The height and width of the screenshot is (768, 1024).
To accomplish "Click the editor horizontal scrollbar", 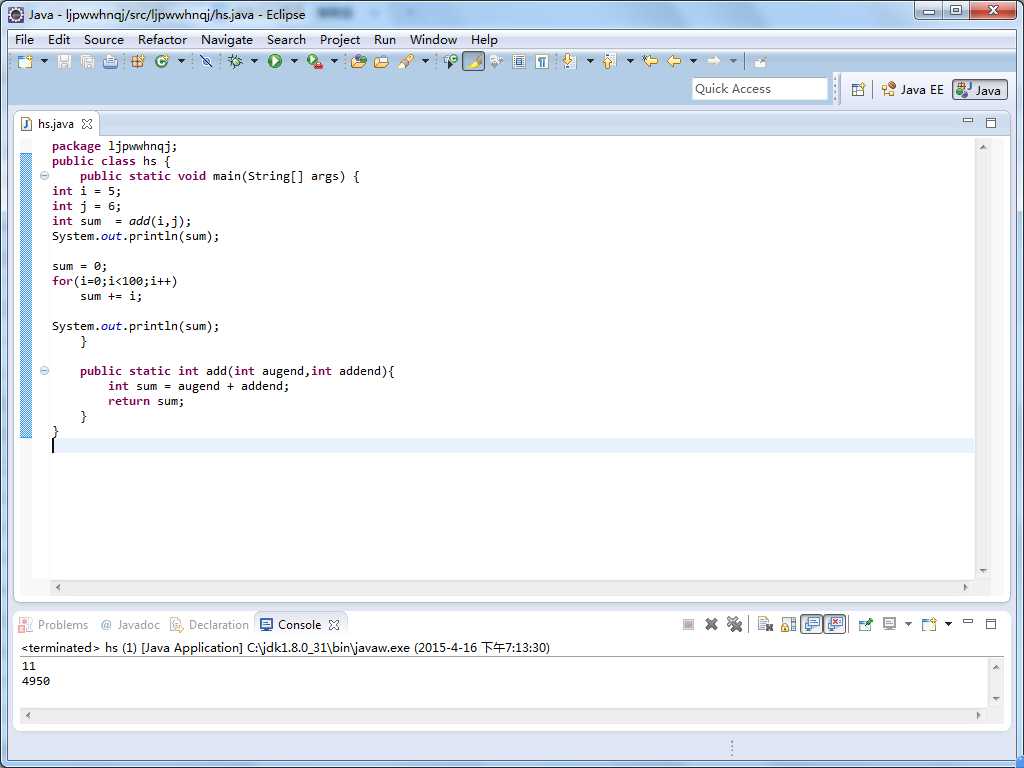I will (511, 587).
